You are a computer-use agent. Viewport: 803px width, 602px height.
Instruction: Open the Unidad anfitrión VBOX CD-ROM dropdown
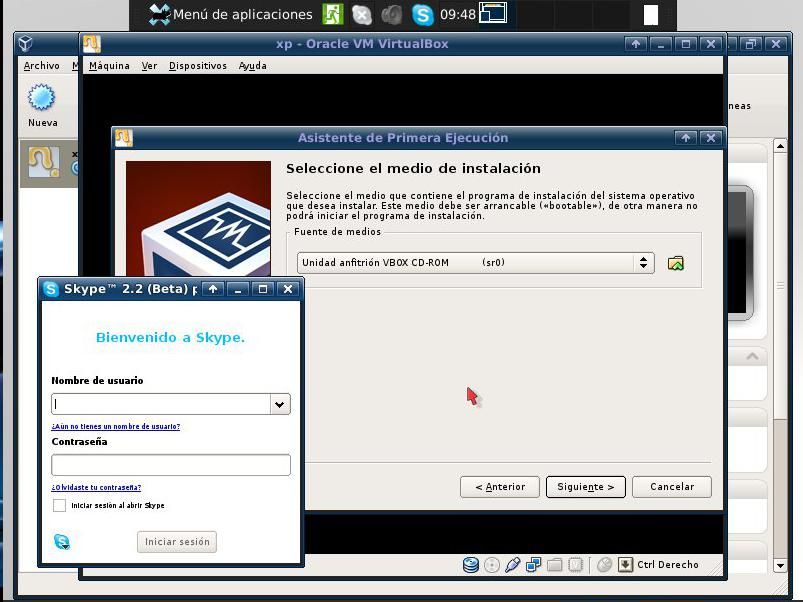(475, 263)
